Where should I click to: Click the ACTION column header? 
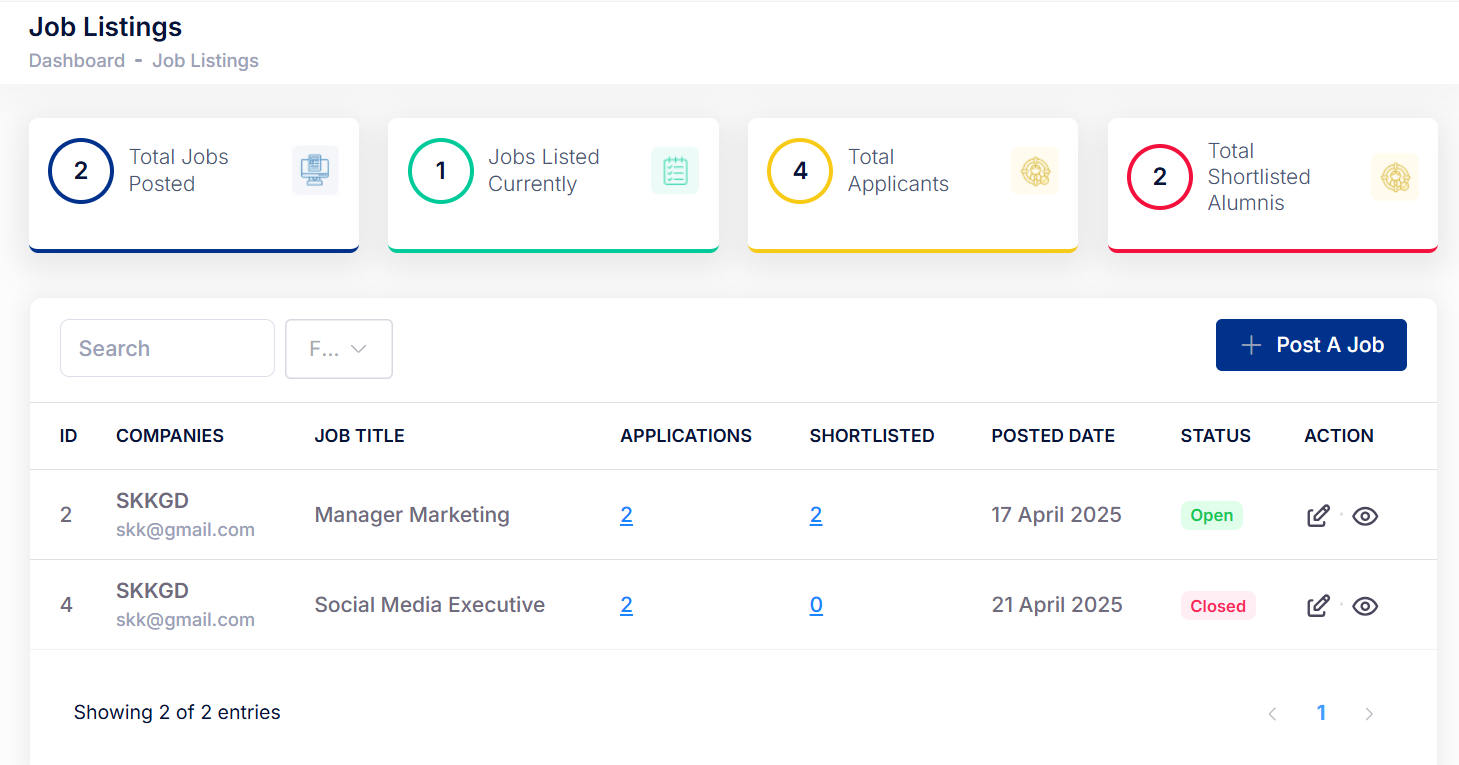pos(1339,436)
